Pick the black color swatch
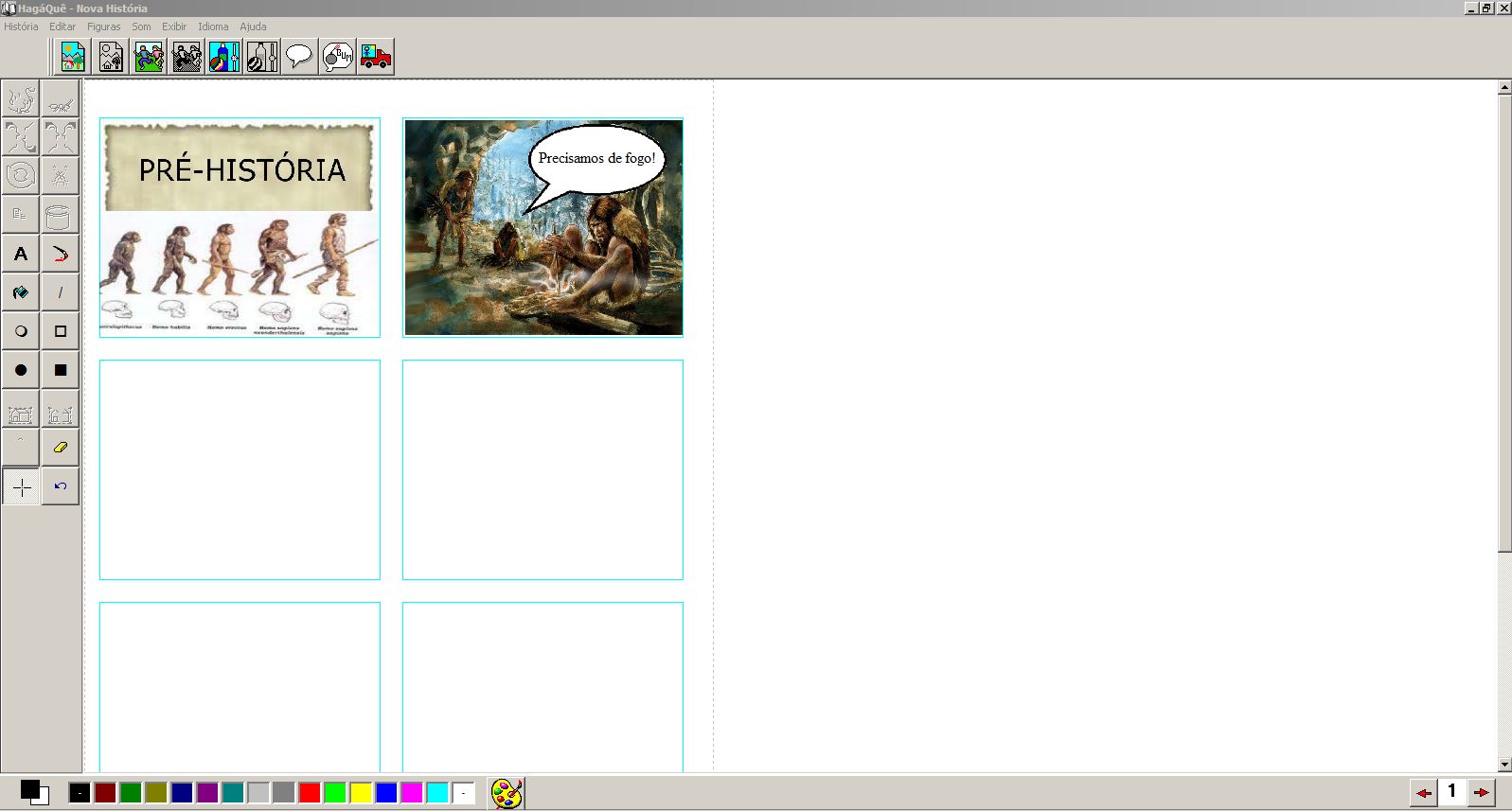 point(80,793)
